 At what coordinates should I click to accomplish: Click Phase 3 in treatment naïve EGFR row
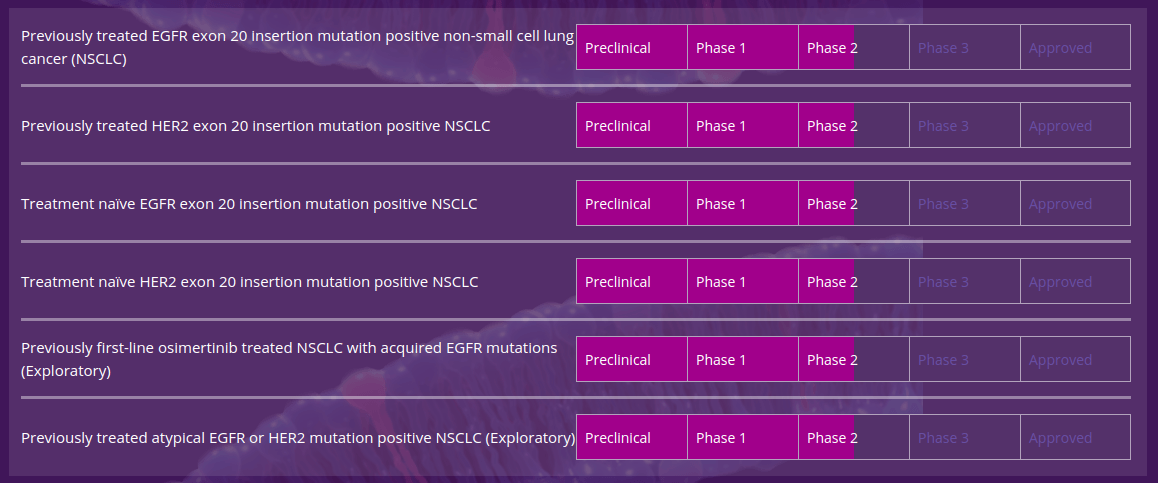(x=965, y=203)
